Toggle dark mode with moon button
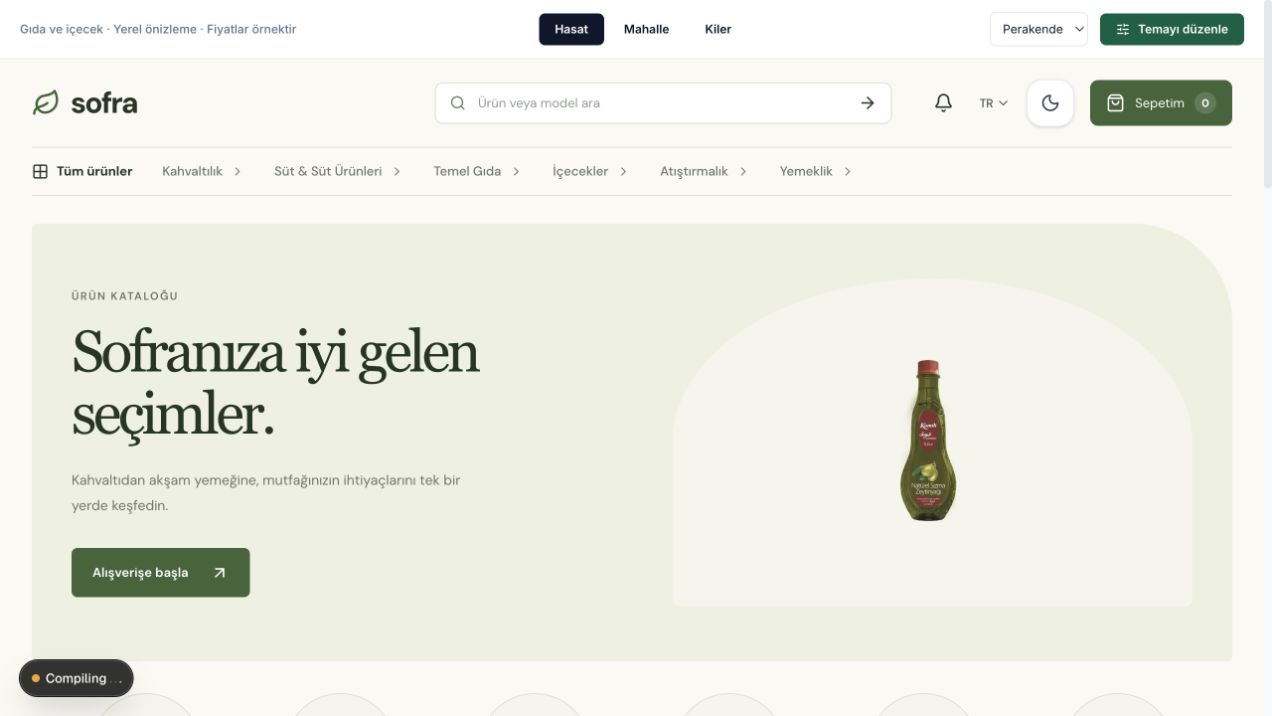The image size is (1272, 716). 1050,103
